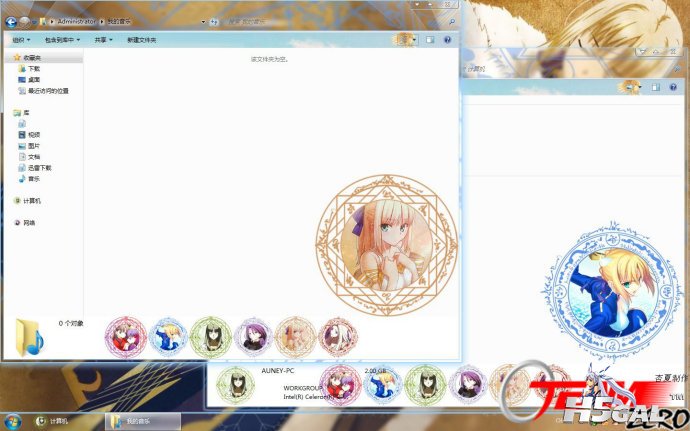Open the 音乐 library
This screenshot has width=690, height=431.
point(29,179)
